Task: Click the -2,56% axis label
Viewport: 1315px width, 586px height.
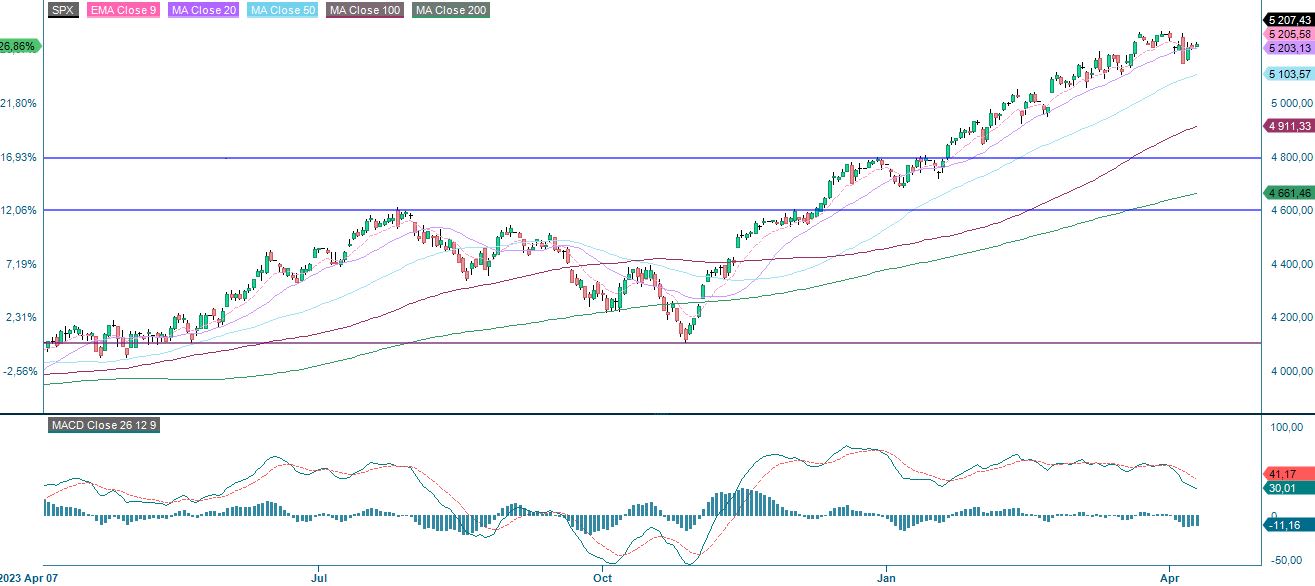Action: 20,371
